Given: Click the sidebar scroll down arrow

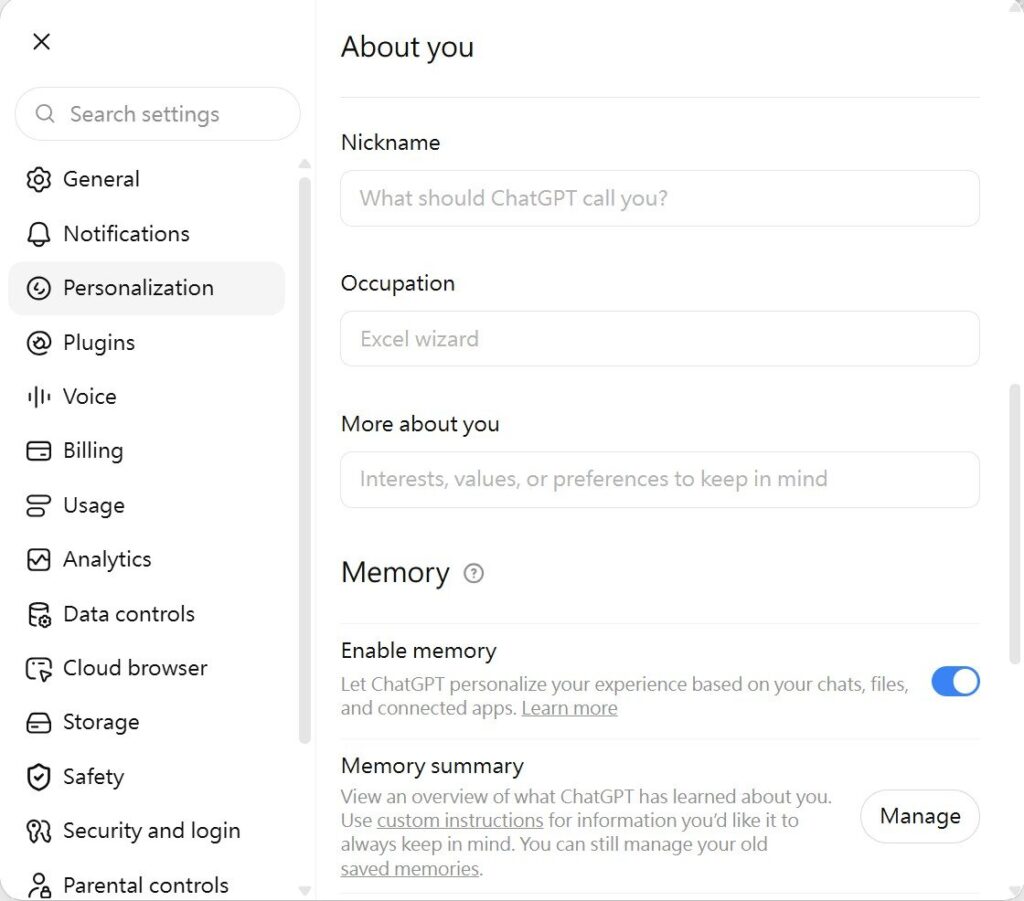Looking at the screenshot, I should [x=304, y=890].
